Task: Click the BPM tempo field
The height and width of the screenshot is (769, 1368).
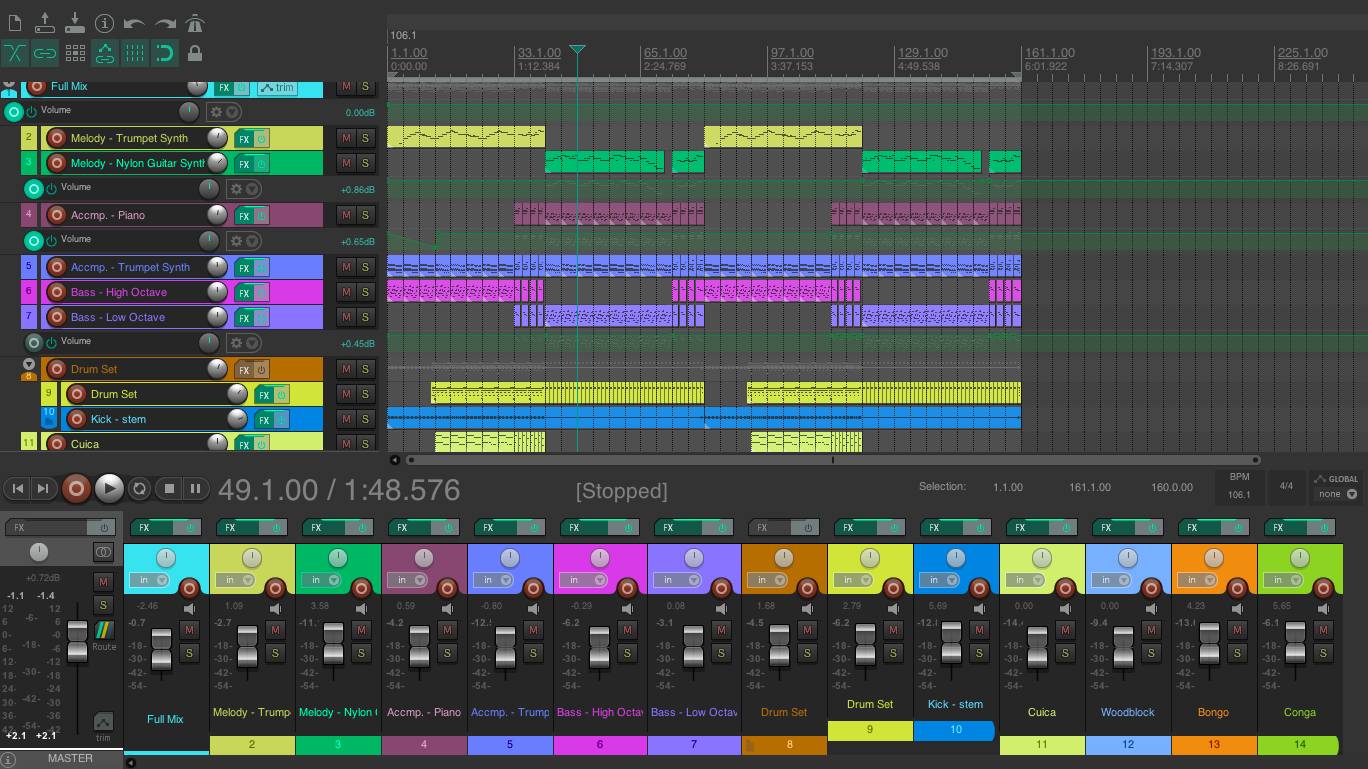Action: coord(1239,487)
